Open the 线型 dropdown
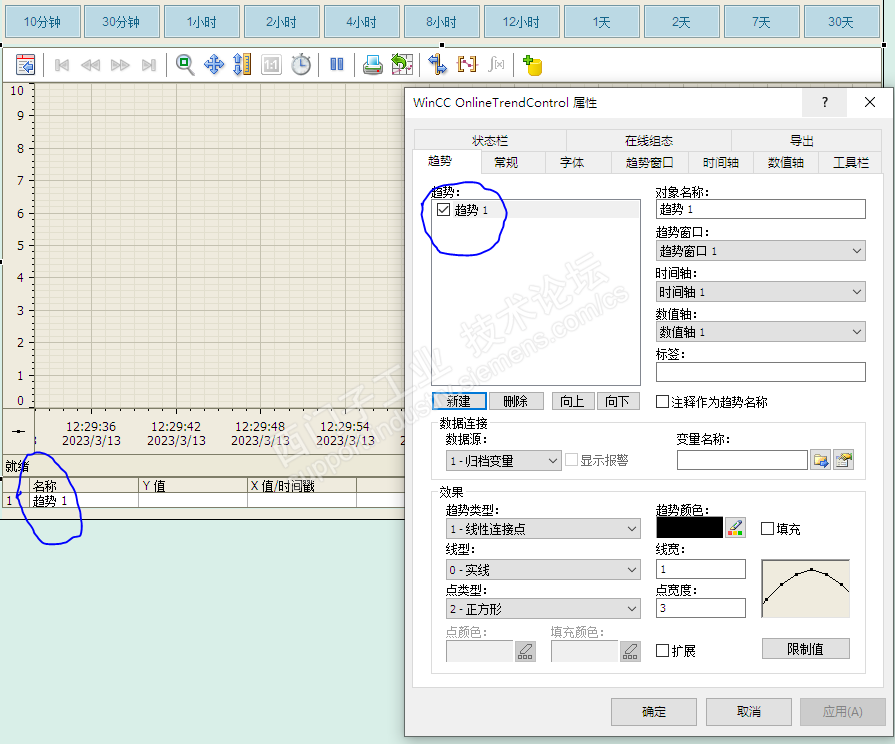Viewport: 895px width, 744px height. 543,570
